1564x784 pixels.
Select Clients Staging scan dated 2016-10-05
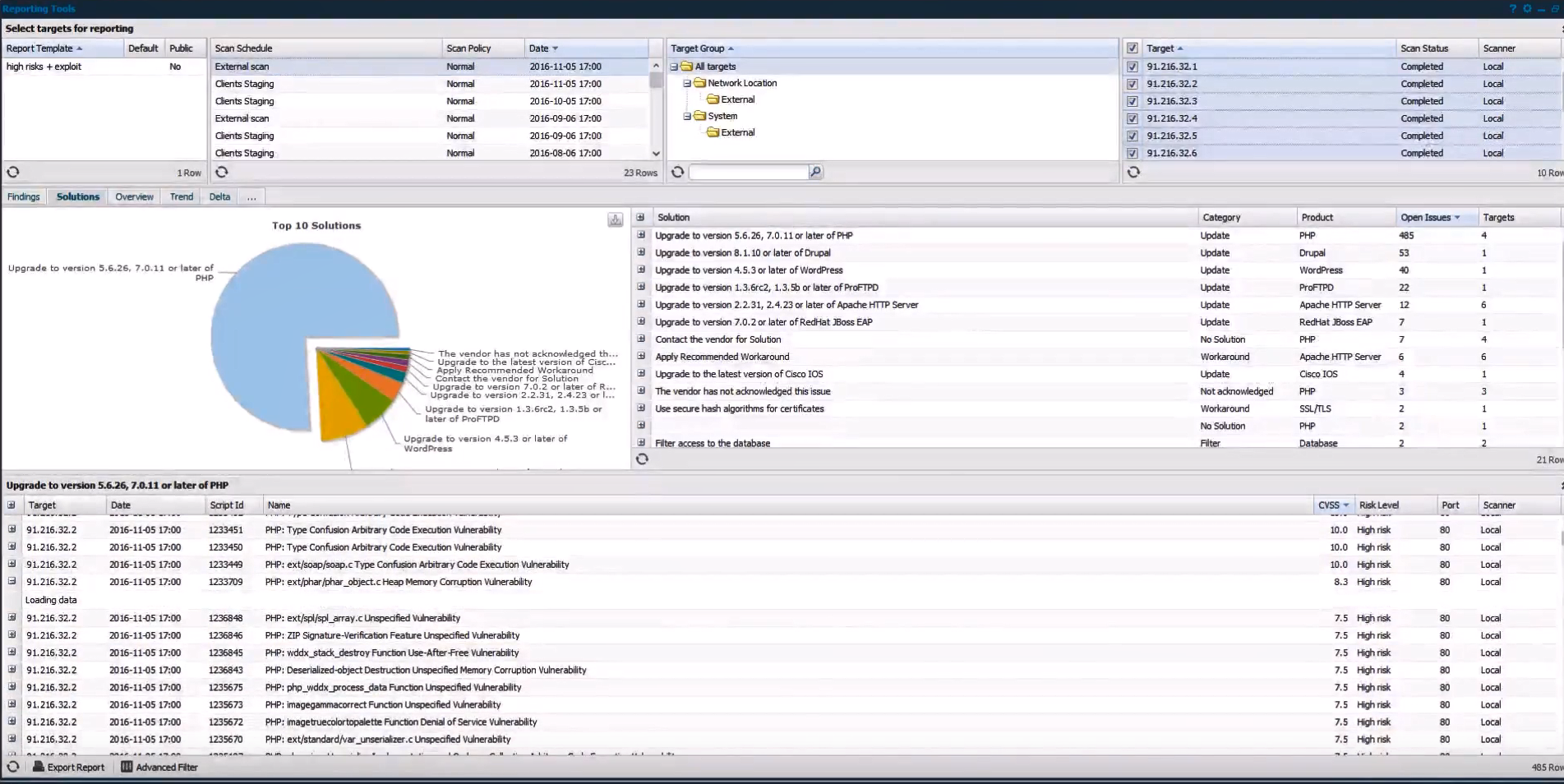pos(430,101)
